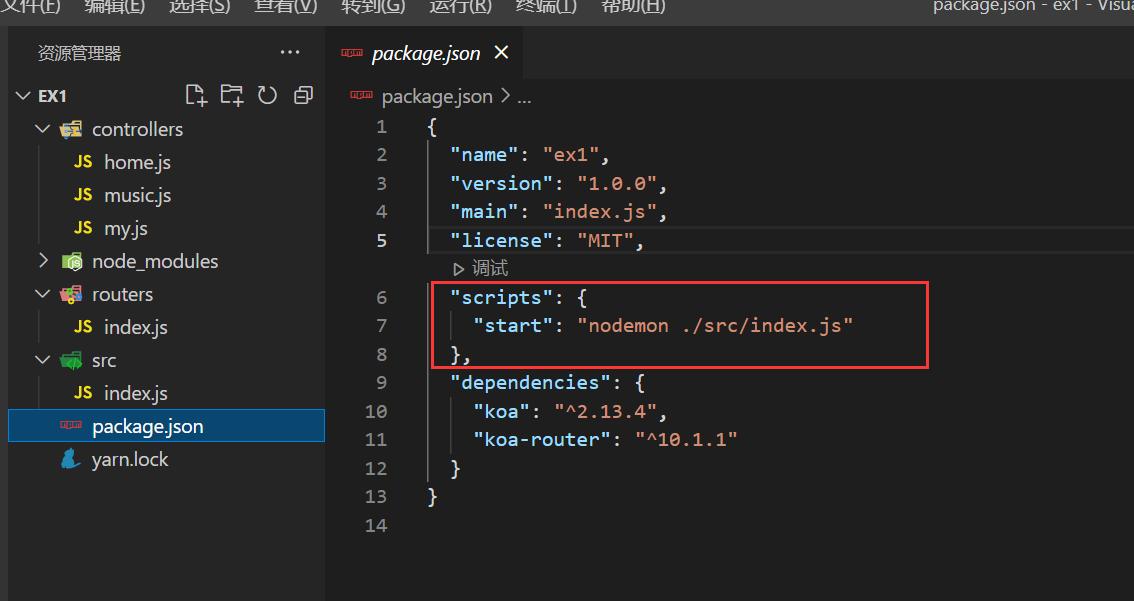Click the yarn cat icon beside yarn.lock

click(x=70, y=459)
